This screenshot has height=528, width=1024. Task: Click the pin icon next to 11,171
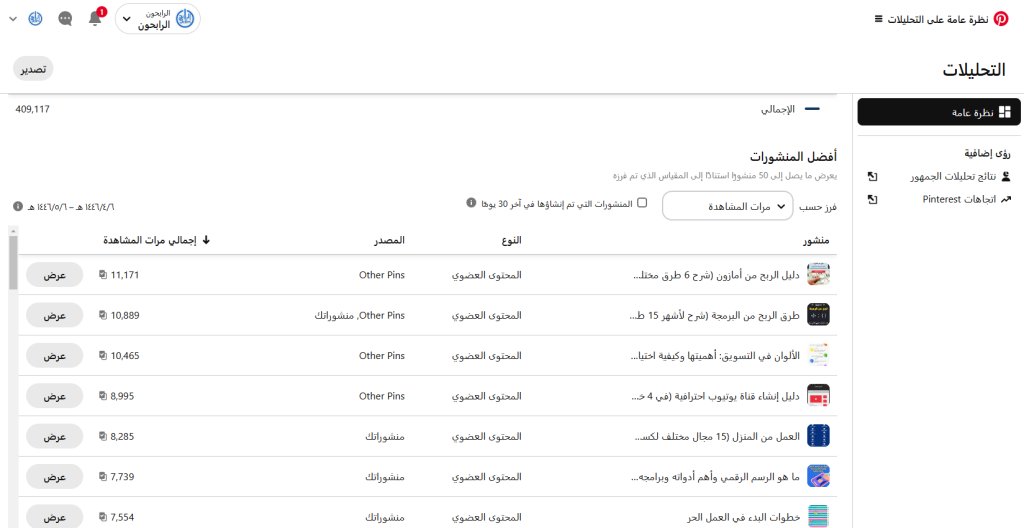pyautogui.click(x=103, y=274)
